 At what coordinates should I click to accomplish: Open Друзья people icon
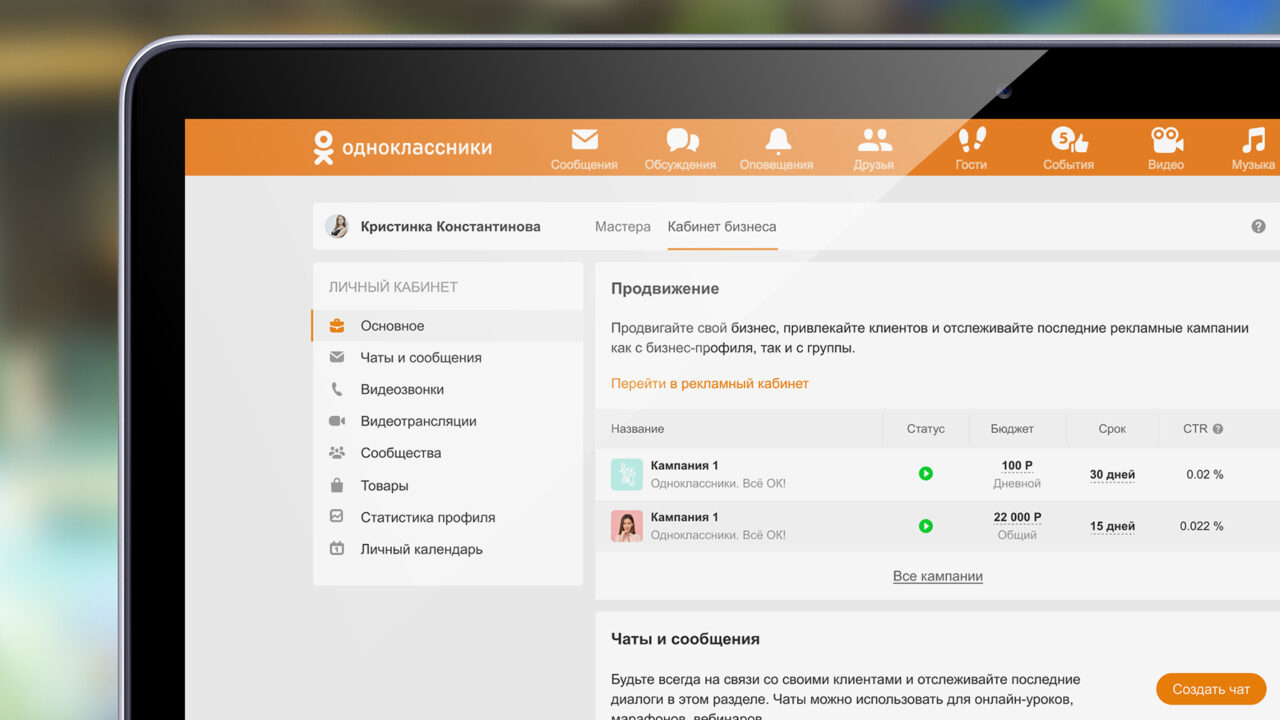(874, 140)
